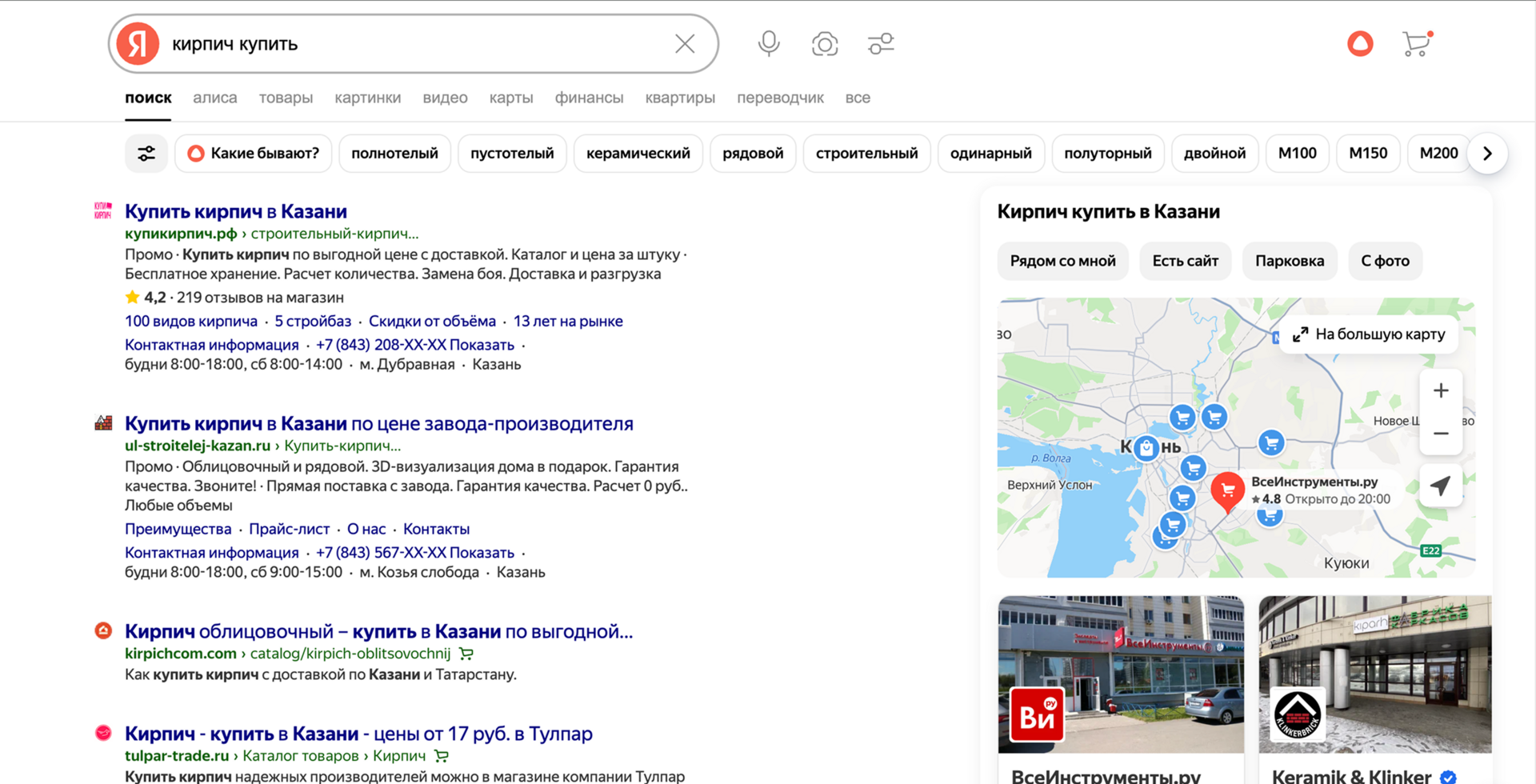The width and height of the screenshot is (1536, 784).
Task: Toggle строительный filter chip
Action: (866, 154)
